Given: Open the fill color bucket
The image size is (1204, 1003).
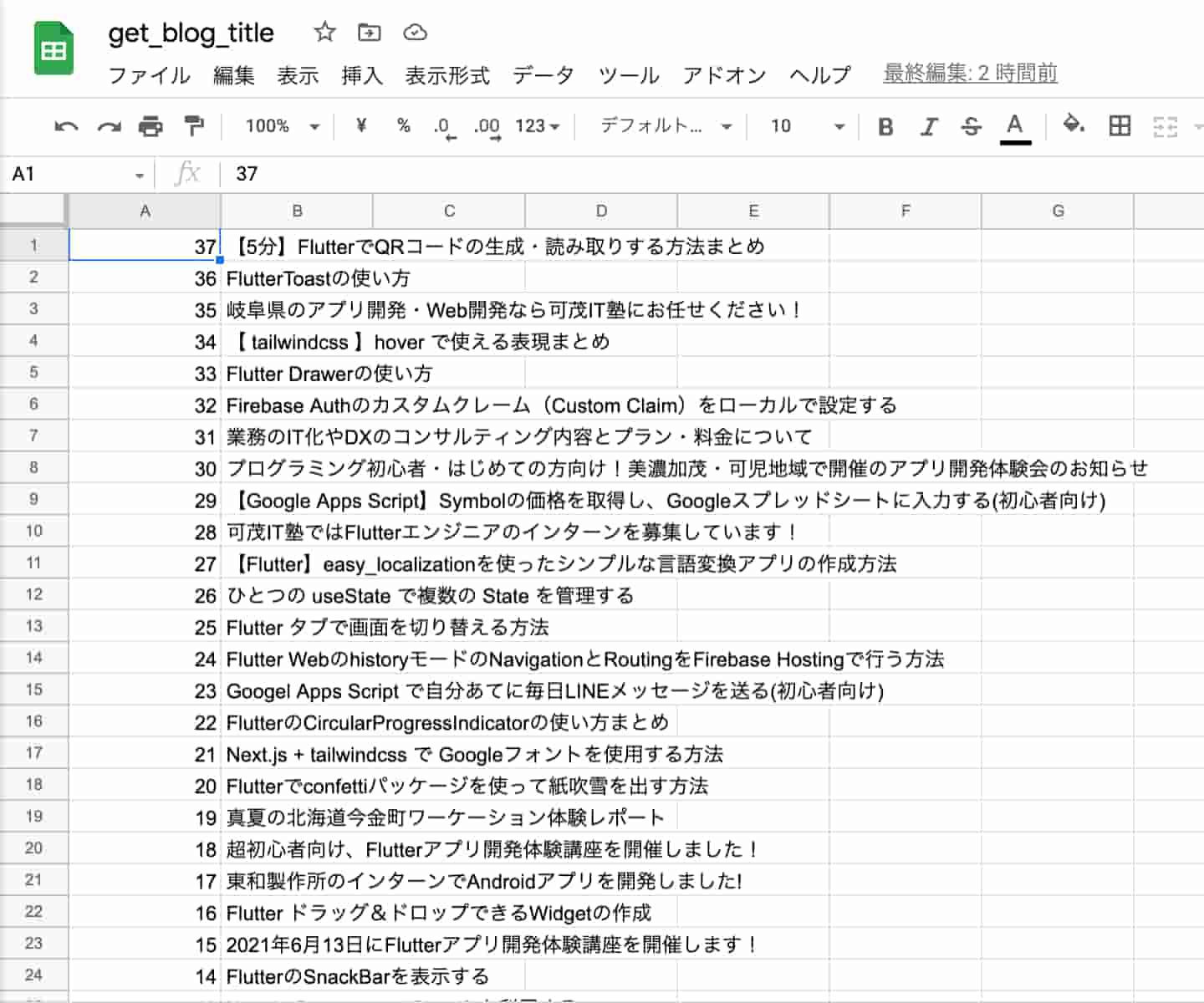Looking at the screenshot, I should pyautogui.click(x=1074, y=125).
